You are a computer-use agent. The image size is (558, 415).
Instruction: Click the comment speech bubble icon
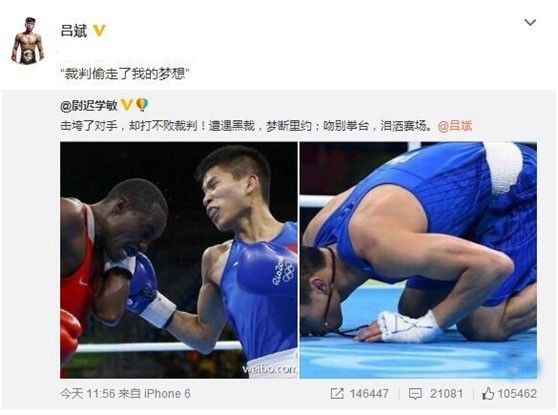[x=415, y=394]
